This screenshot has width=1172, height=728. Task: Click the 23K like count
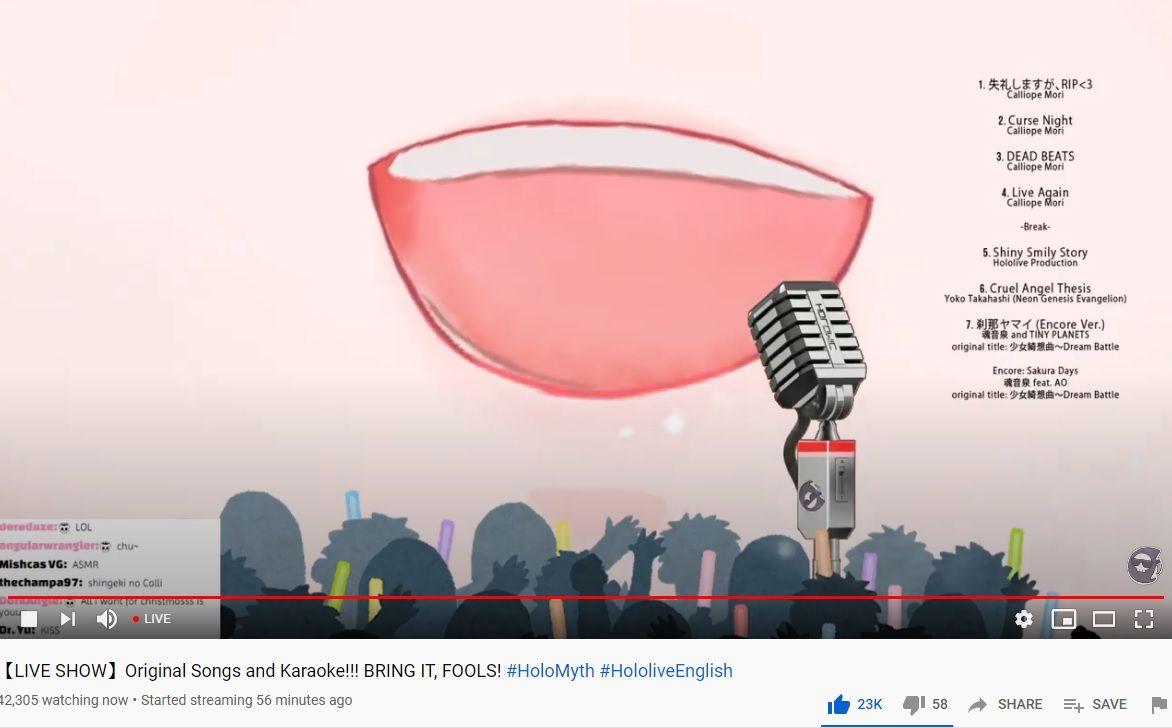(x=869, y=704)
